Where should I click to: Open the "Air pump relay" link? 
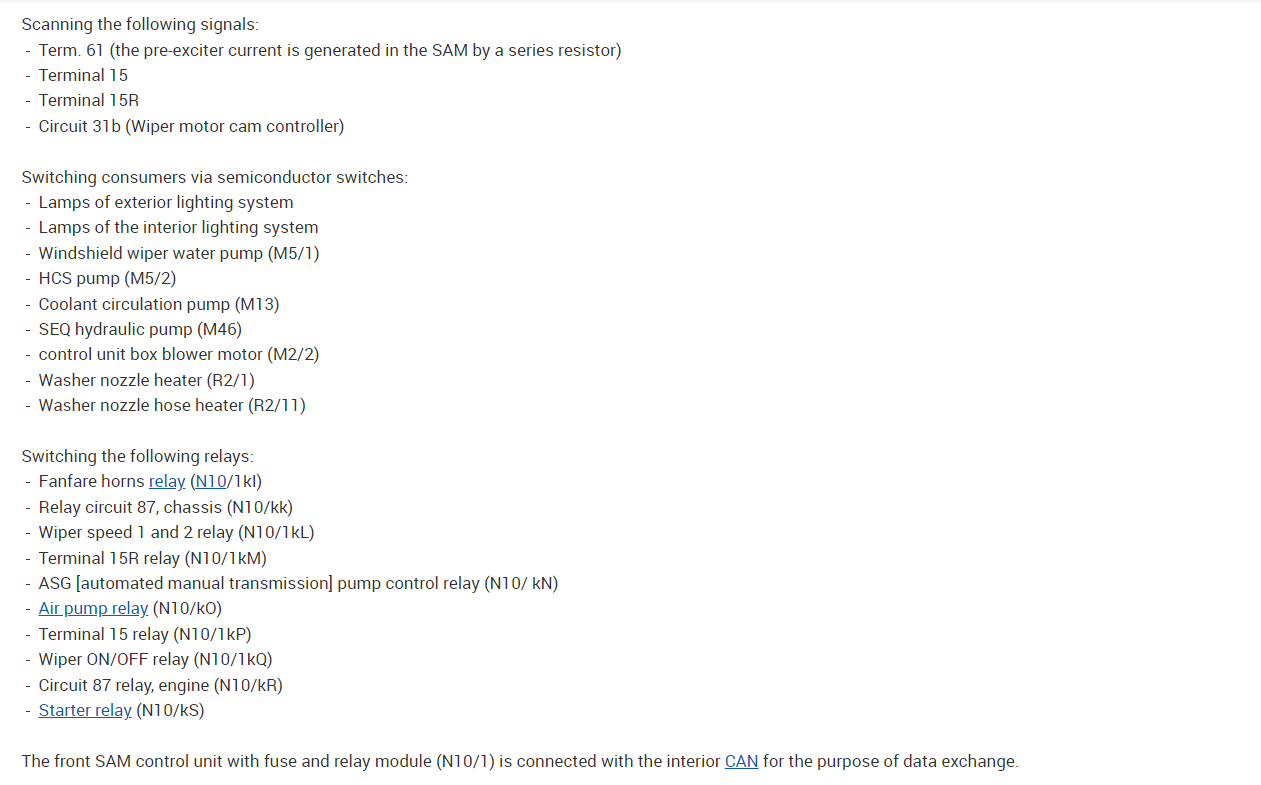point(93,609)
